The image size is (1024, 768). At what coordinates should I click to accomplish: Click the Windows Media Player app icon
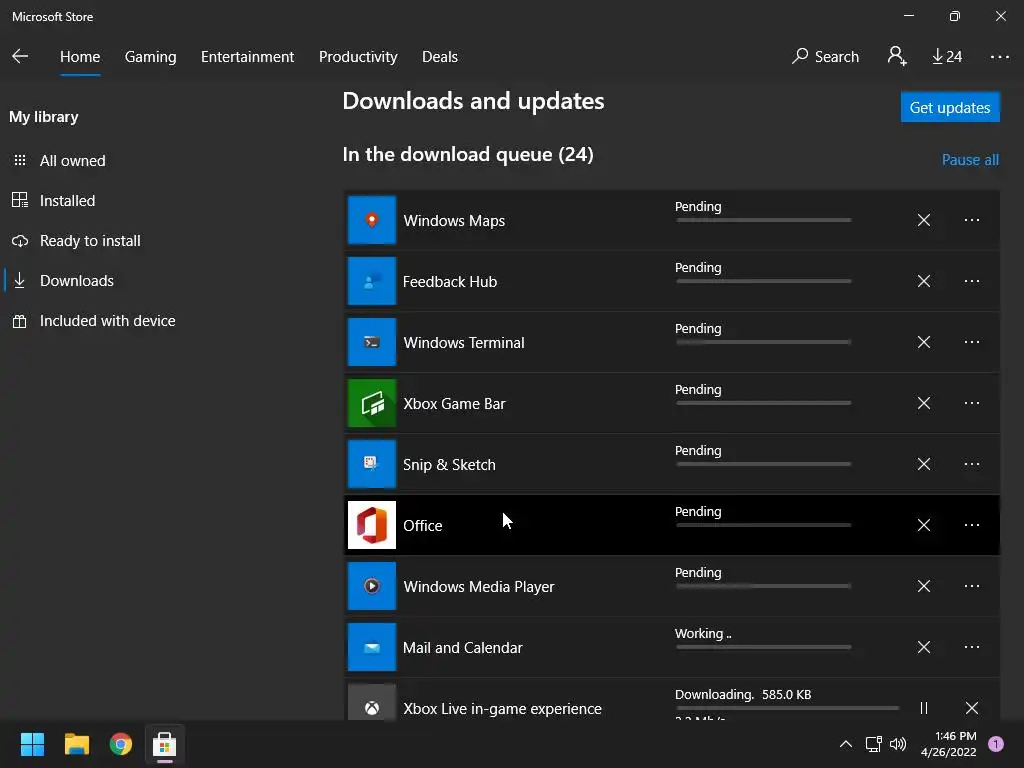click(x=372, y=586)
